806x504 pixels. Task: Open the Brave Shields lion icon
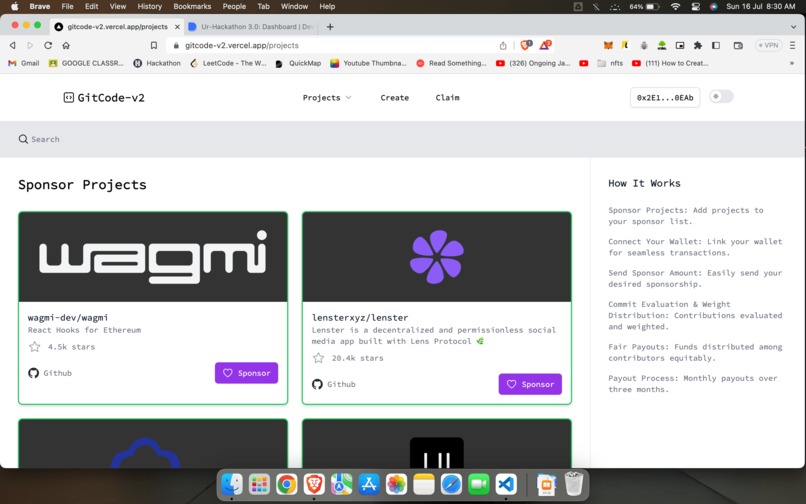pyautogui.click(x=526, y=45)
